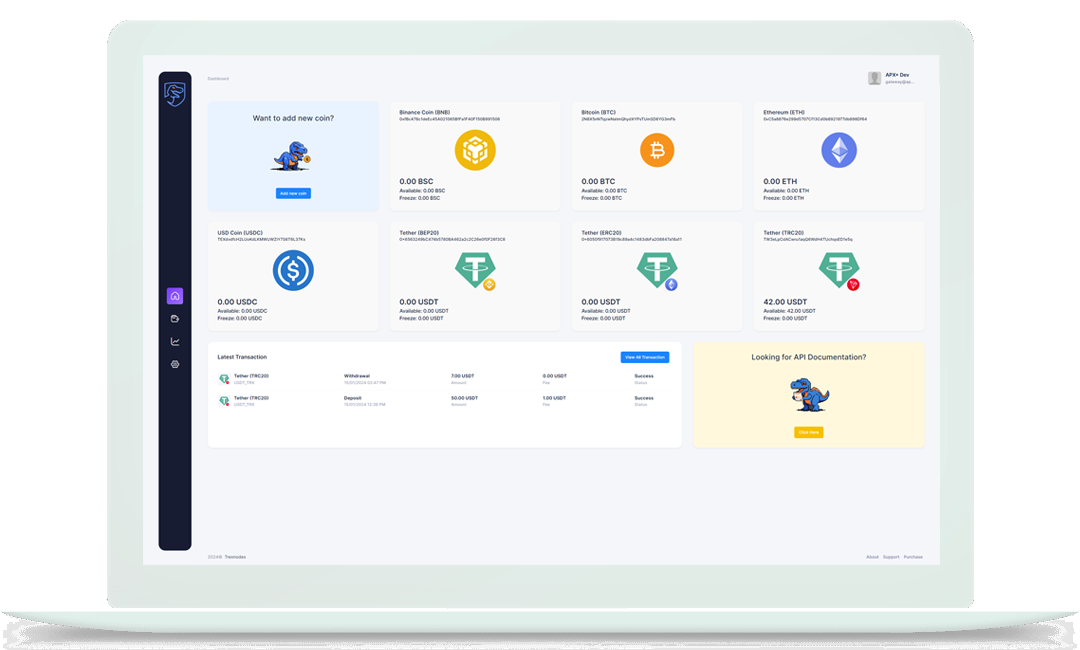Click the 7.00 USDT amount

(462, 376)
